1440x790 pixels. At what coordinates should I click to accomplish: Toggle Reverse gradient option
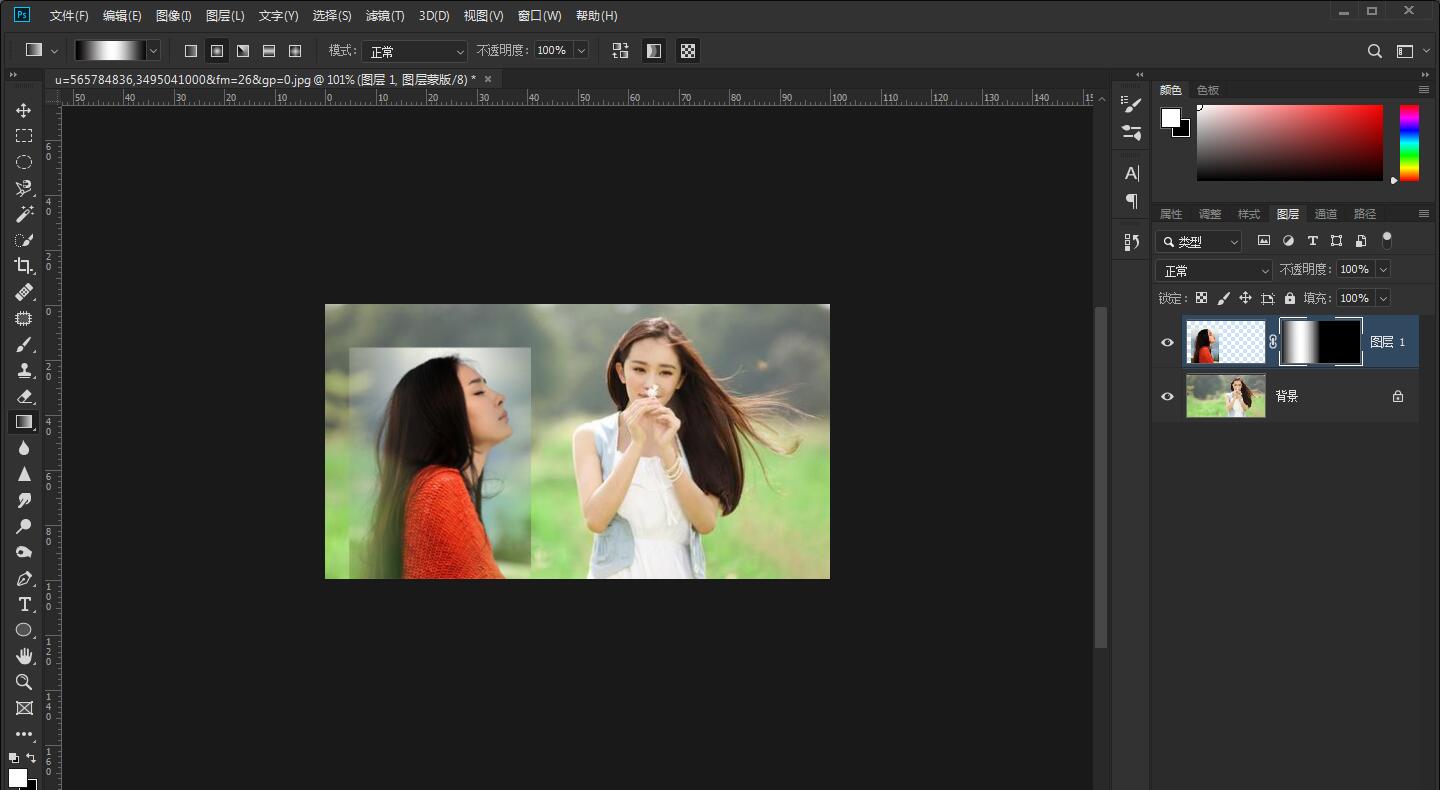[621, 51]
